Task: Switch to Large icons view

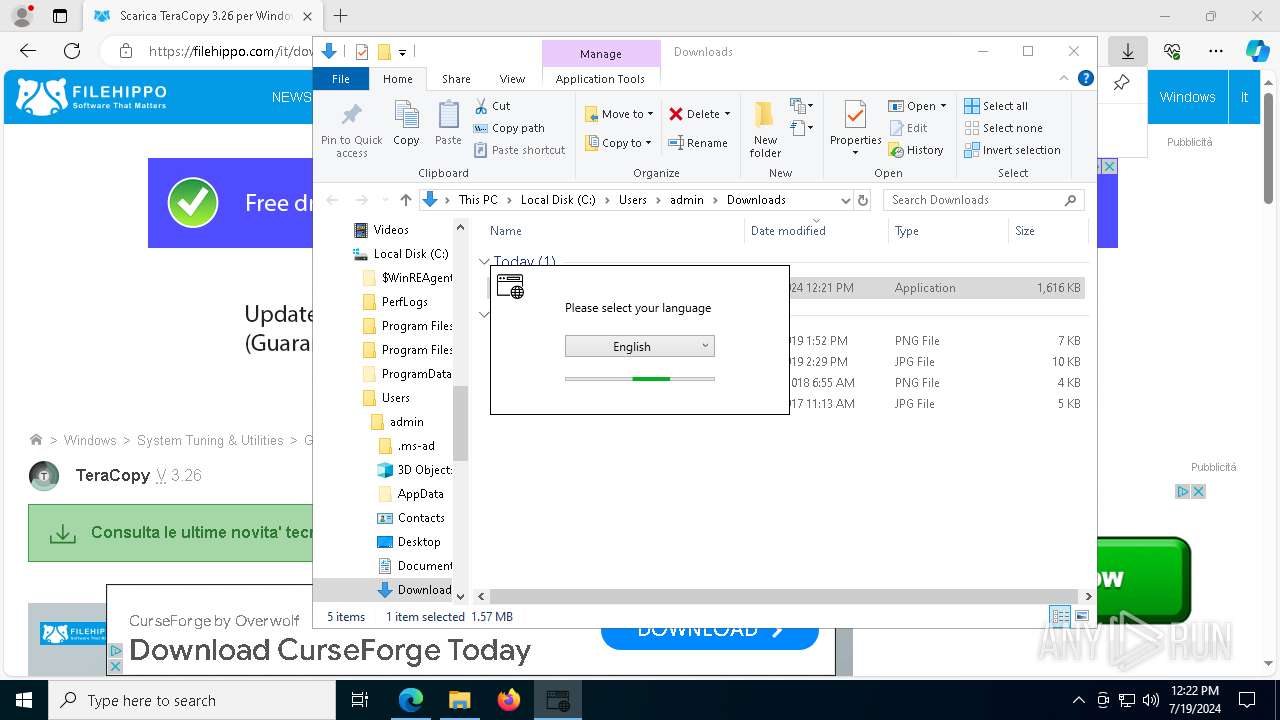Action: pos(1081,617)
